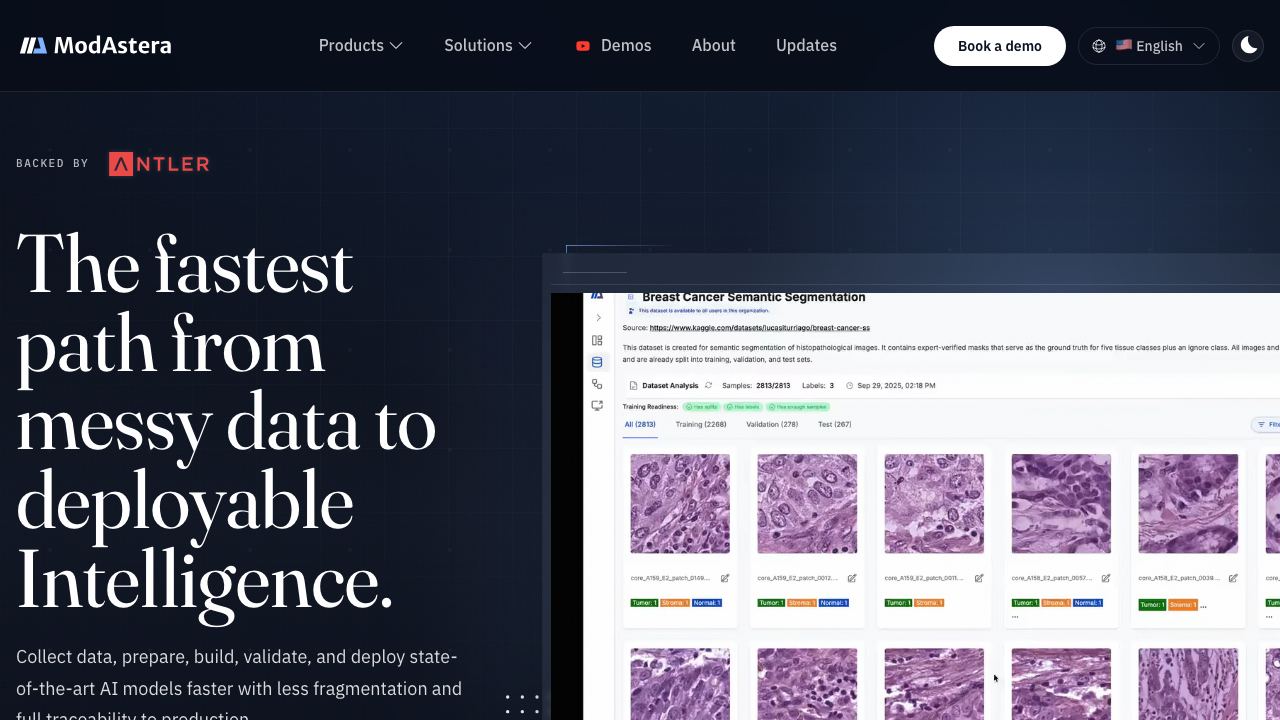
Task: Go to the About page
Action: coord(714,46)
